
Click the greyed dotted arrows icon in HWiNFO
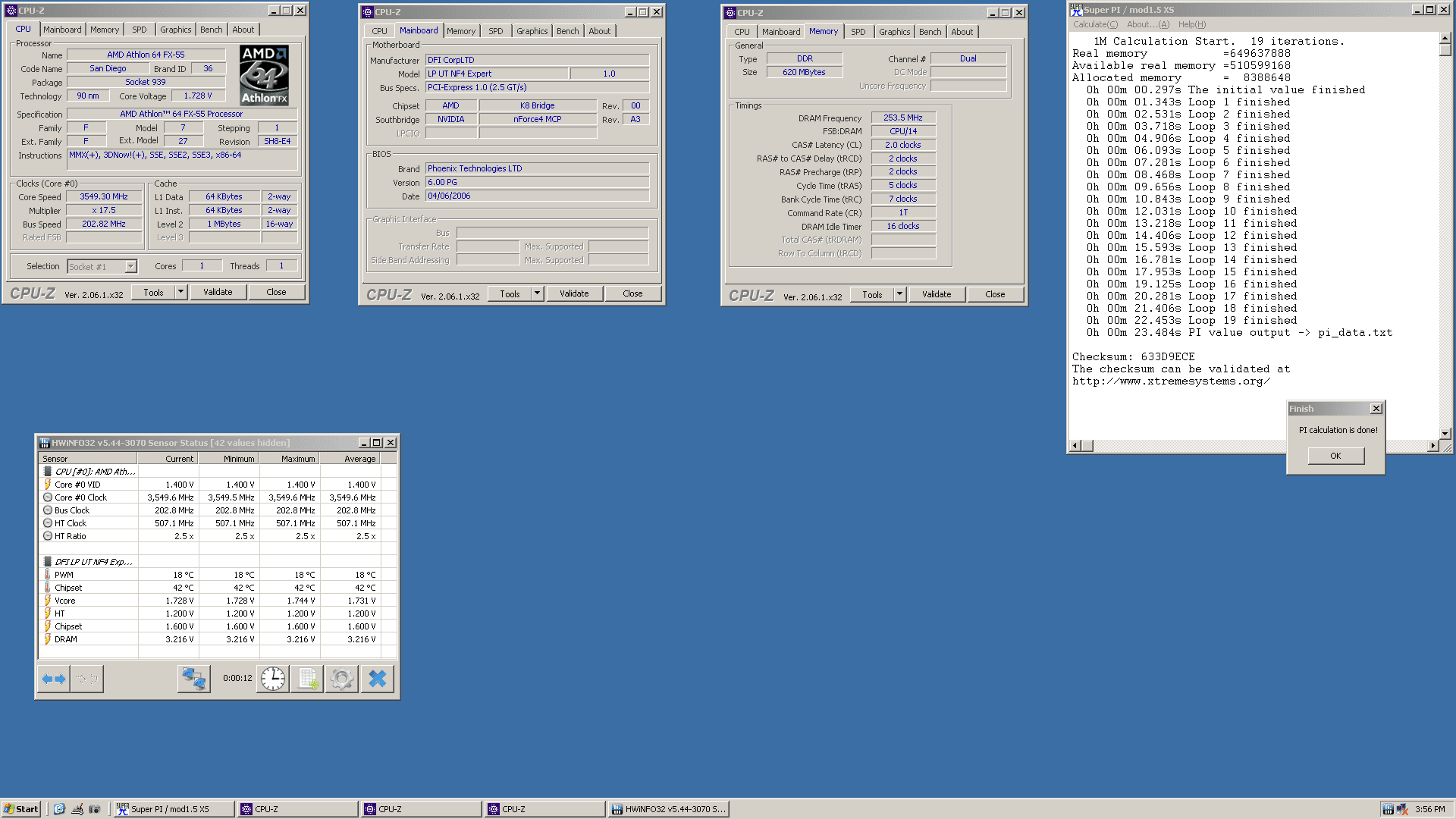tap(87, 679)
